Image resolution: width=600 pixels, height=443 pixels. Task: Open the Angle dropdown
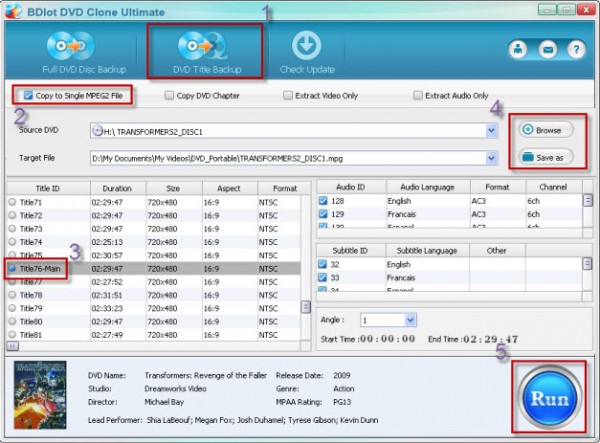pos(410,320)
